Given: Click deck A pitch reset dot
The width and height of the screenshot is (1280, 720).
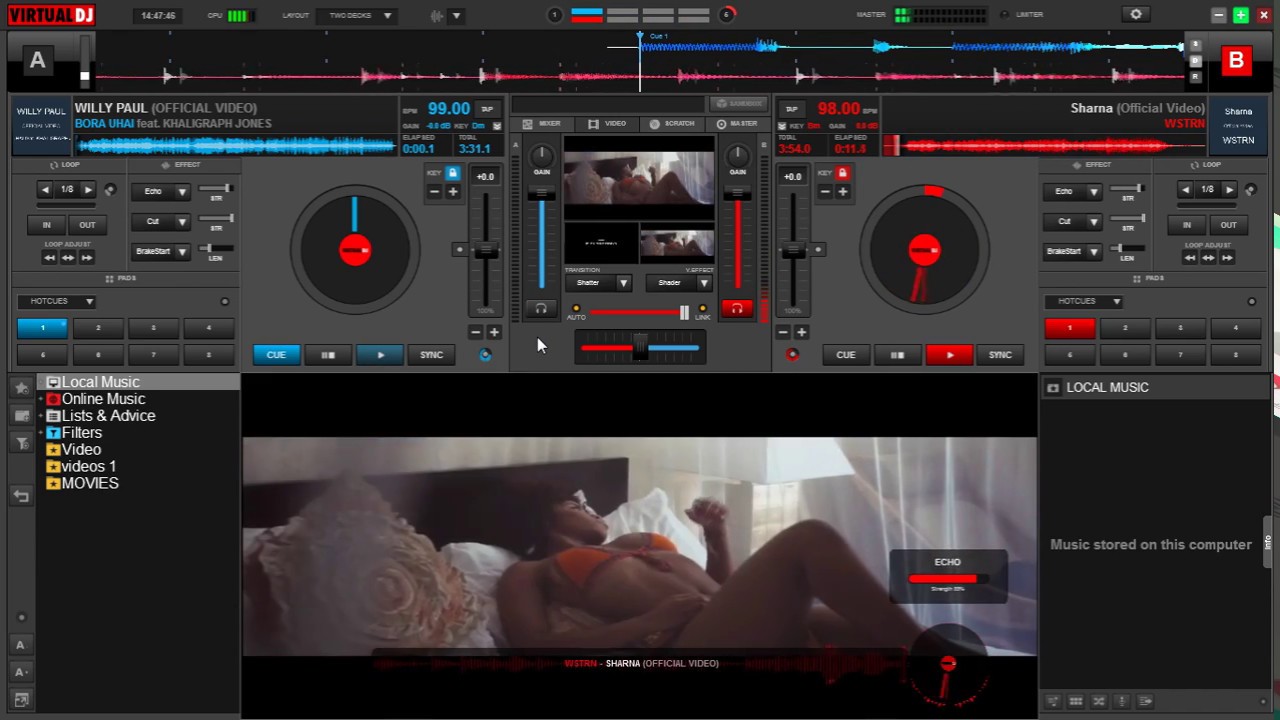Looking at the screenshot, I should (460, 249).
